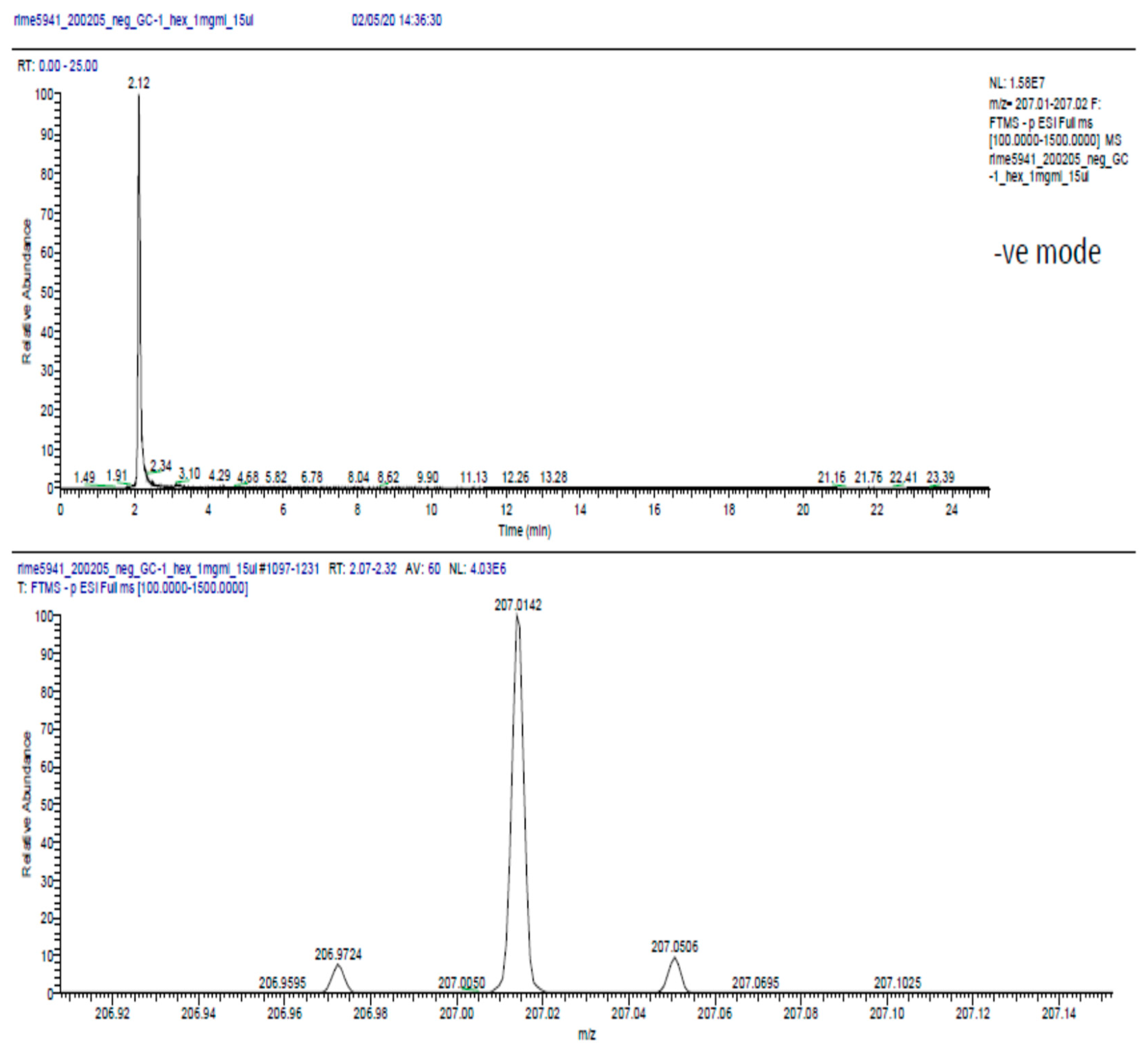
Task: Expand the NL: 1.58E7 info block
Action: coord(1017,84)
